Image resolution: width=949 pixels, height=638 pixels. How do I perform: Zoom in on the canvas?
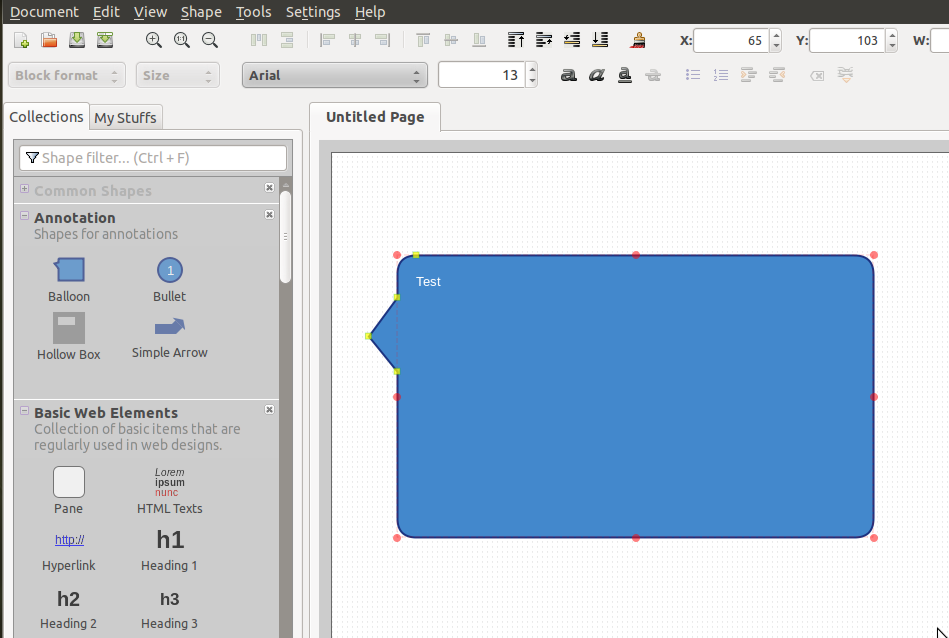pyautogui.click(x=154, y=40)
